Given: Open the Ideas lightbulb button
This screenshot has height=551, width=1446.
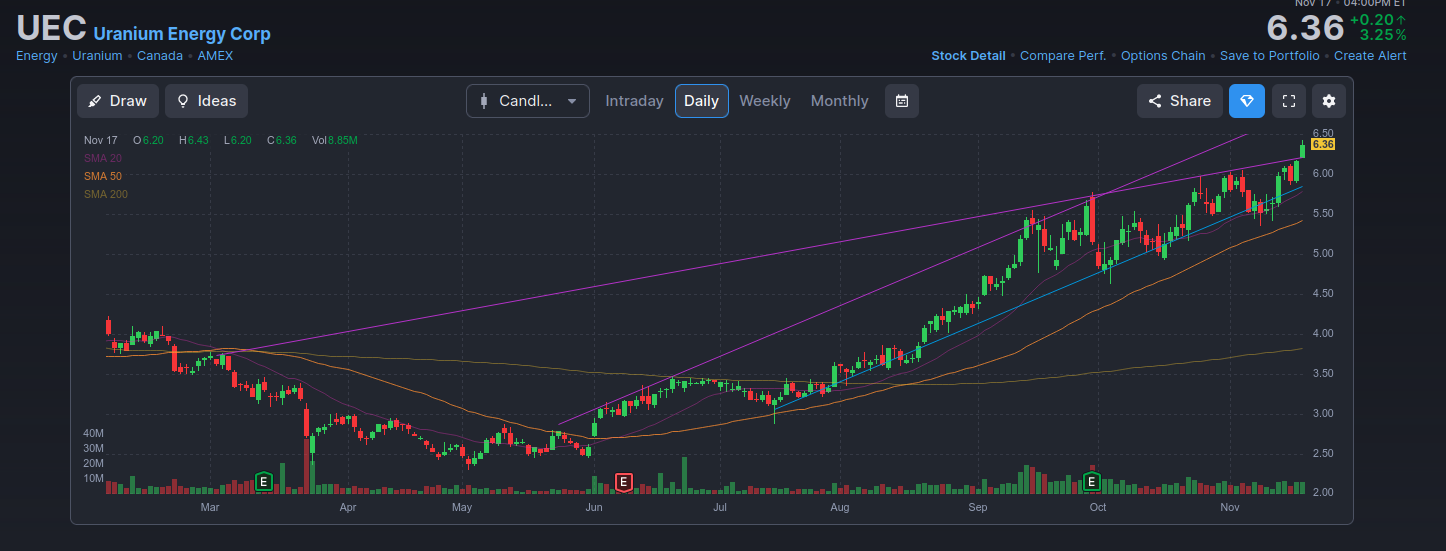Looking at the screenshot, I should pyautogui.click(x=207, y=101).
